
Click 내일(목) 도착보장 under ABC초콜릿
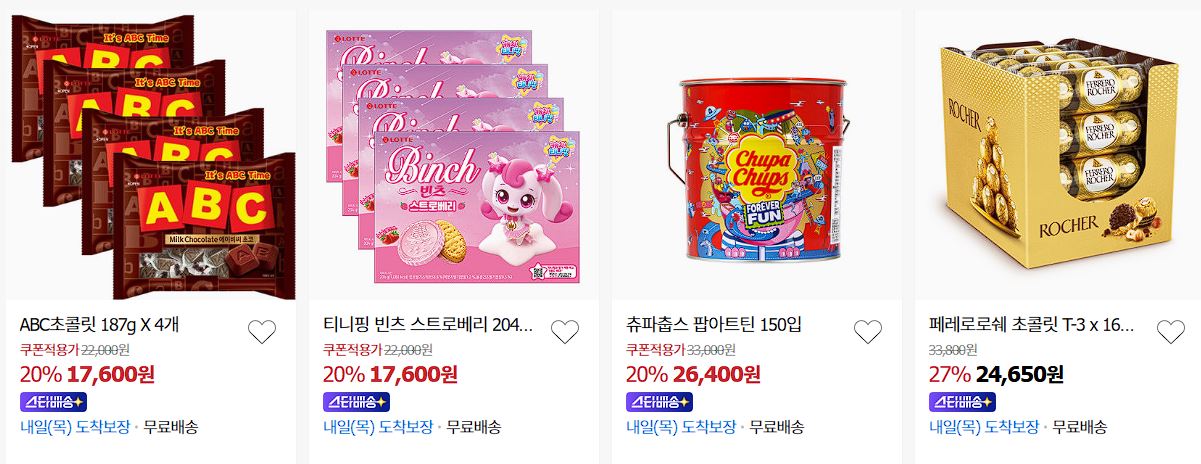click(75, 427)
